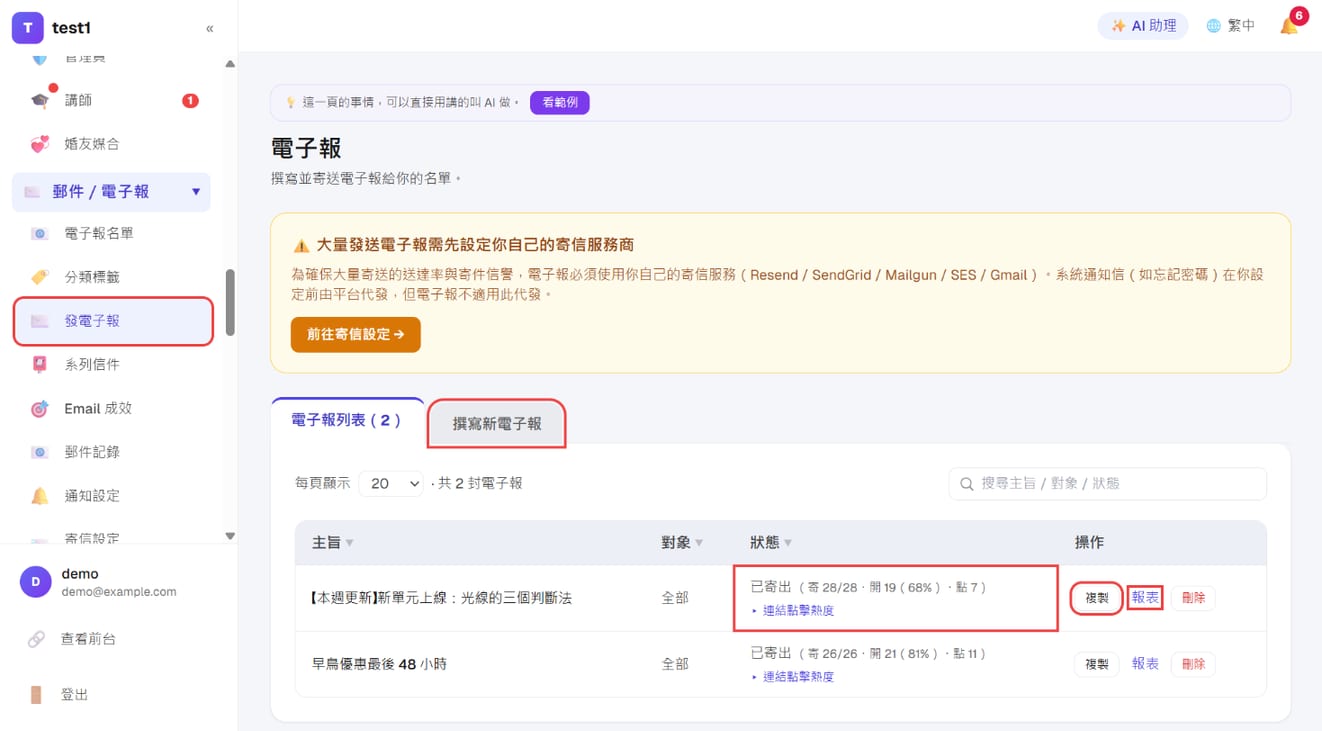1322x731 pixels.
Task: Collapse the 郵件 / 電子報 menu section
Action: pos(111,191)
